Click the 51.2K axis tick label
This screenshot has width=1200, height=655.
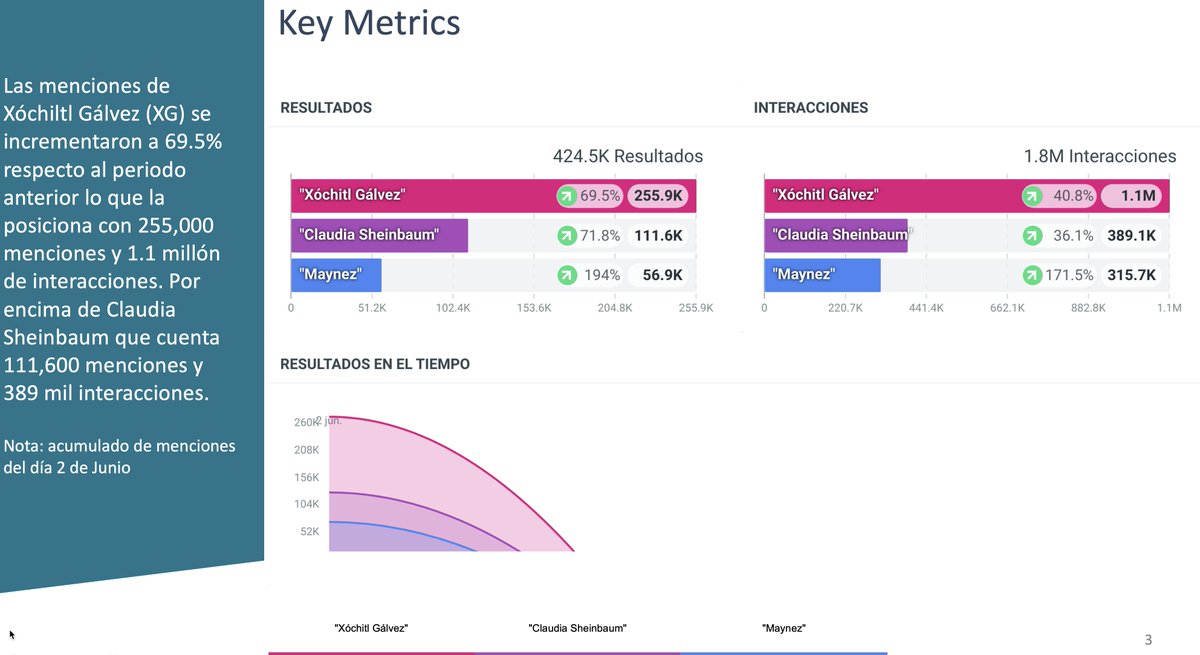coord(372,308)
